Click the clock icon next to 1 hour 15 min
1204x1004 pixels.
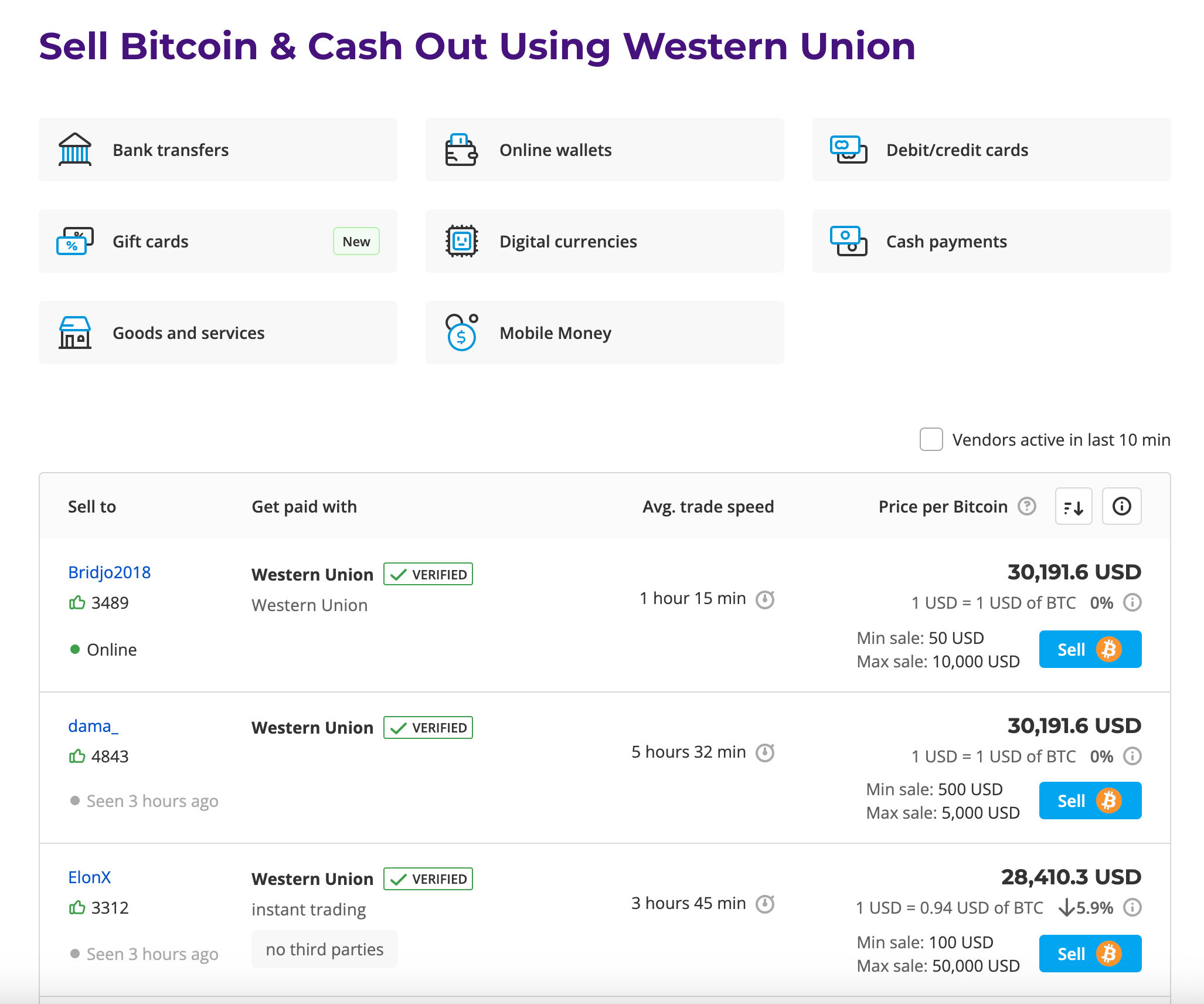(765, 599)
